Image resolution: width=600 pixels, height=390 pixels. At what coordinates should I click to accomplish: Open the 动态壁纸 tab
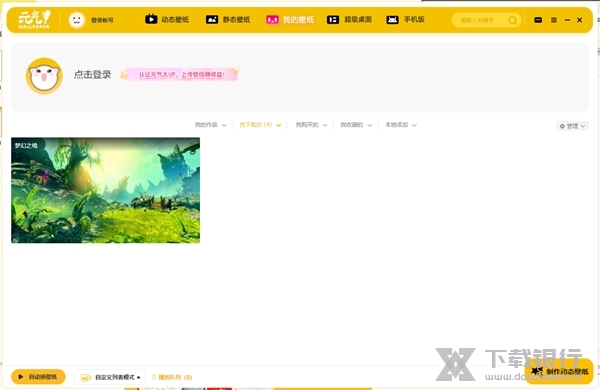(167, 19)
